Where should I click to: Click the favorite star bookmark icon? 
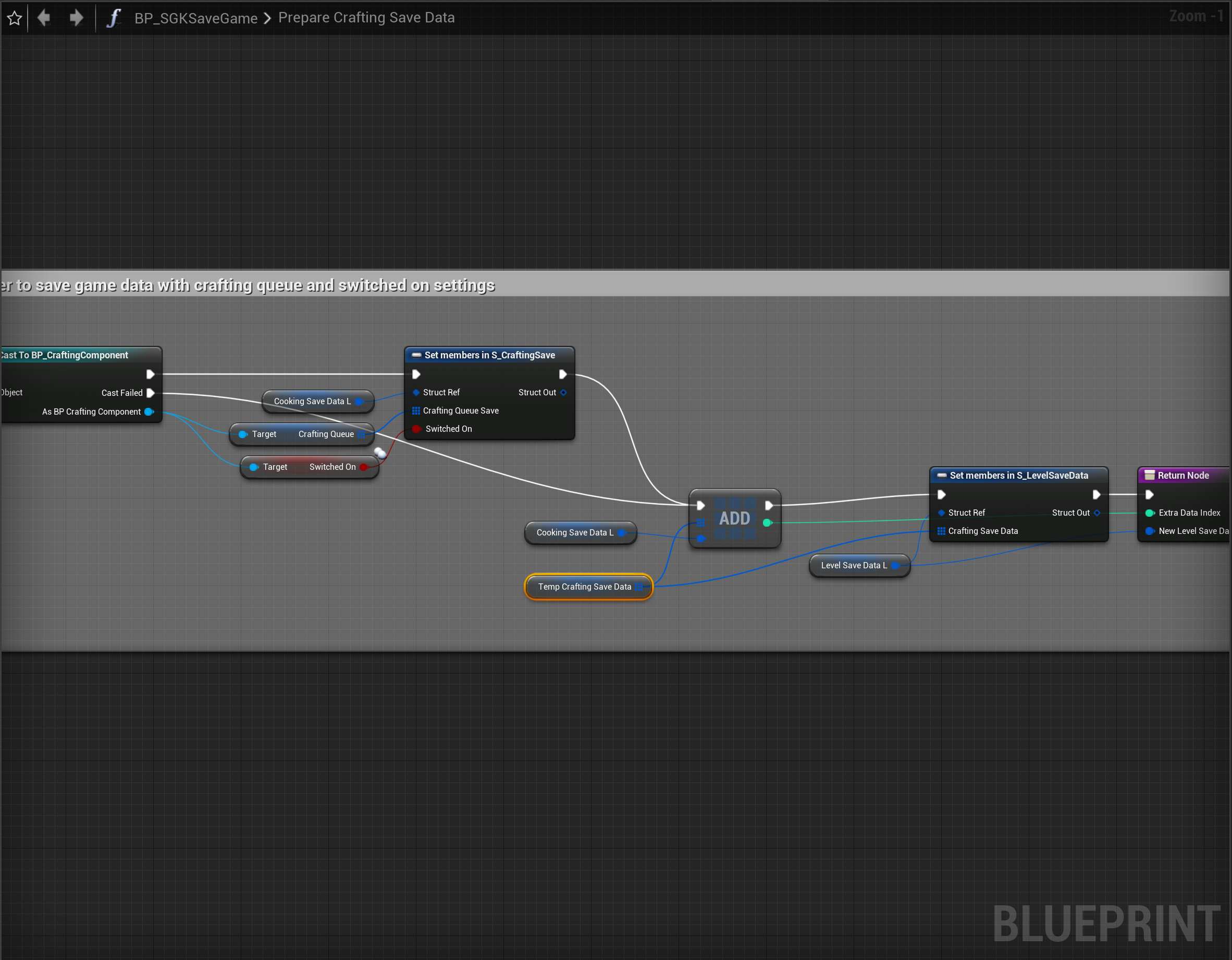[x=15, y=18]
